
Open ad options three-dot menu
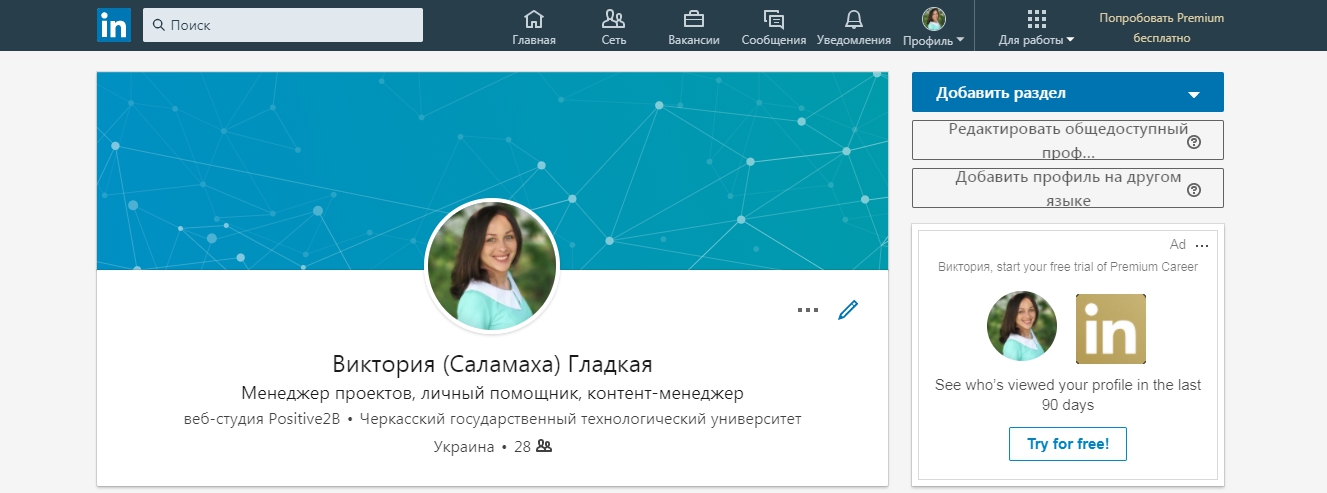tap(1202, 246)
